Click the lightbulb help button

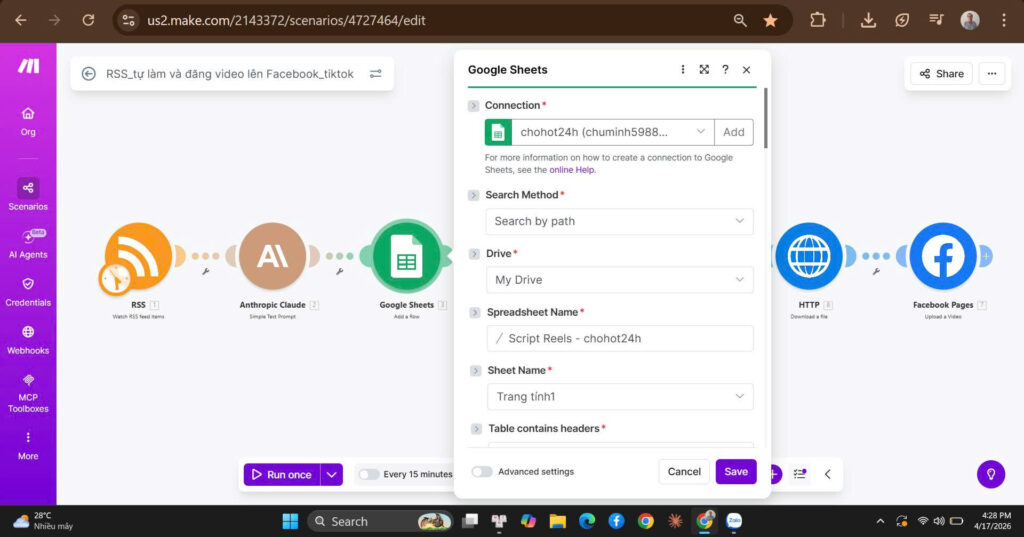point(990,474)
